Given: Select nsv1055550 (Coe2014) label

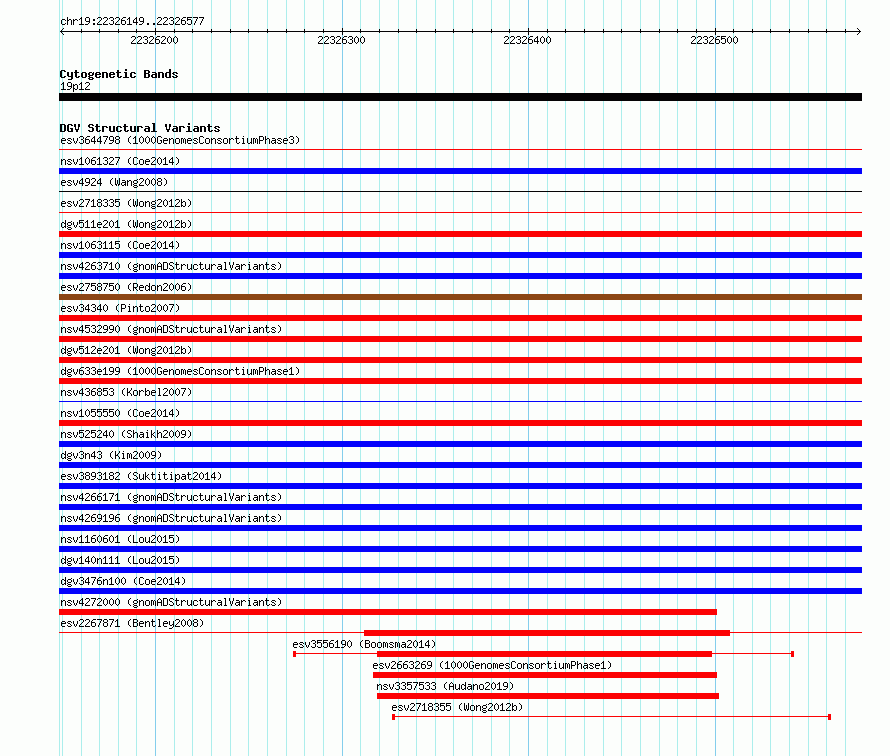Looking at the screenshot, I should pyautogui.click(x=120, y=413).
